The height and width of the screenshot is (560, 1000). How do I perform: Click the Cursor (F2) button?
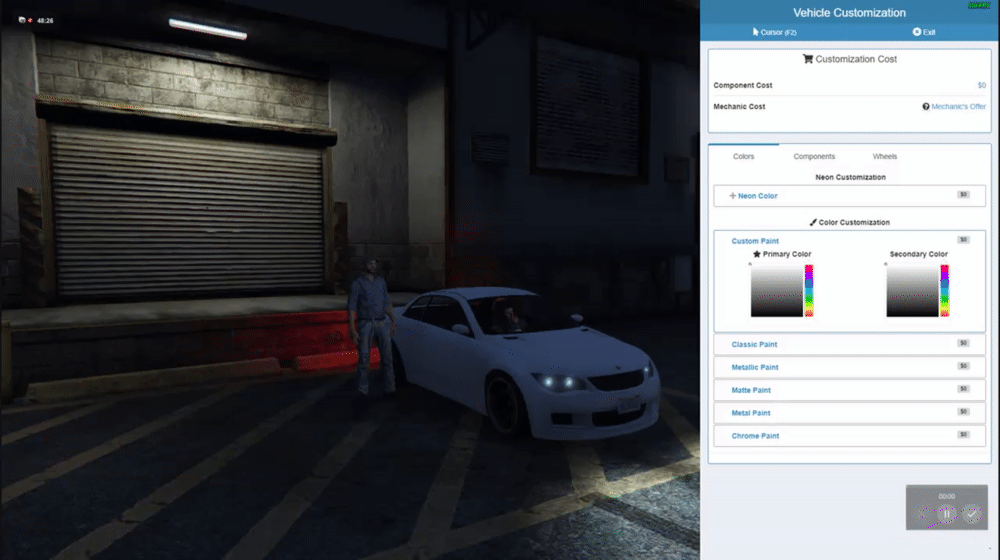coord(774,32)
